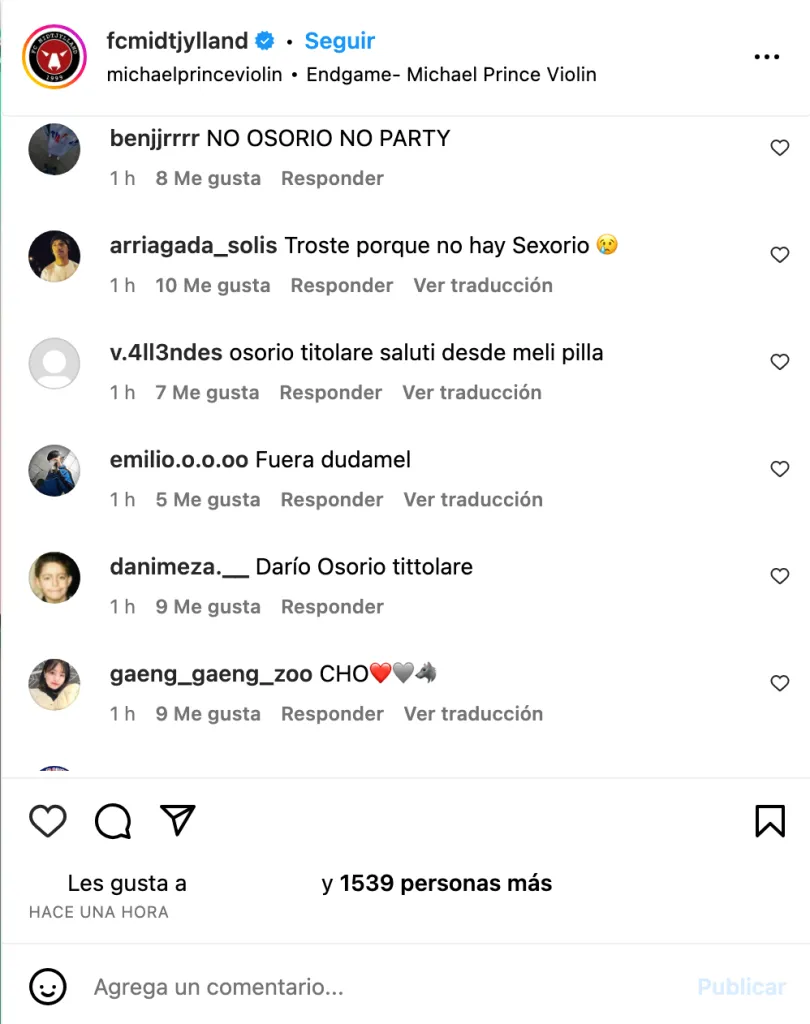Open the three-dot more options menu
Viewport: 810px width, 1024px height.
766,57
